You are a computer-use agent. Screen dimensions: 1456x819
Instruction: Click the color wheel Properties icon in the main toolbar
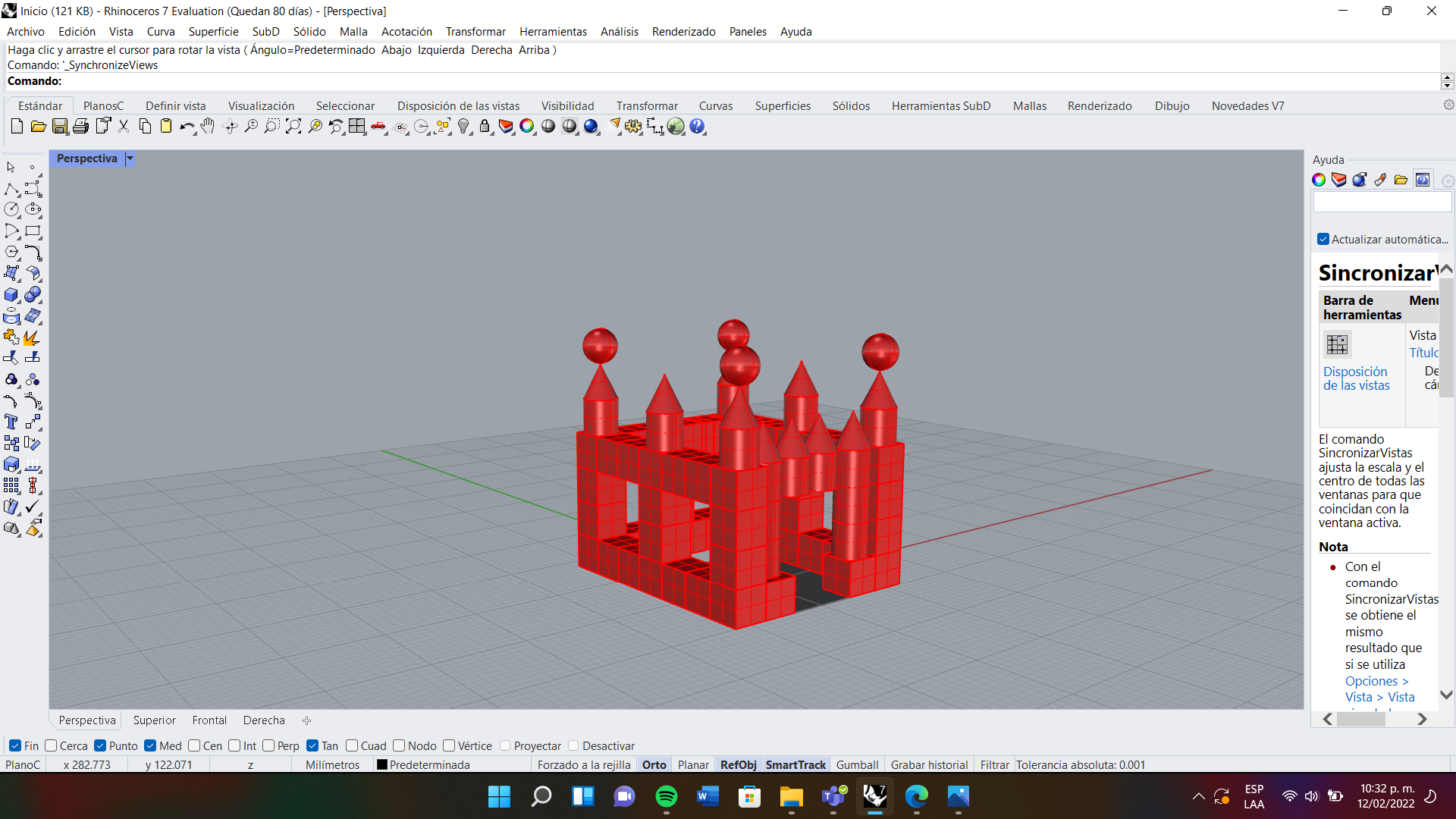pos(527,127)
